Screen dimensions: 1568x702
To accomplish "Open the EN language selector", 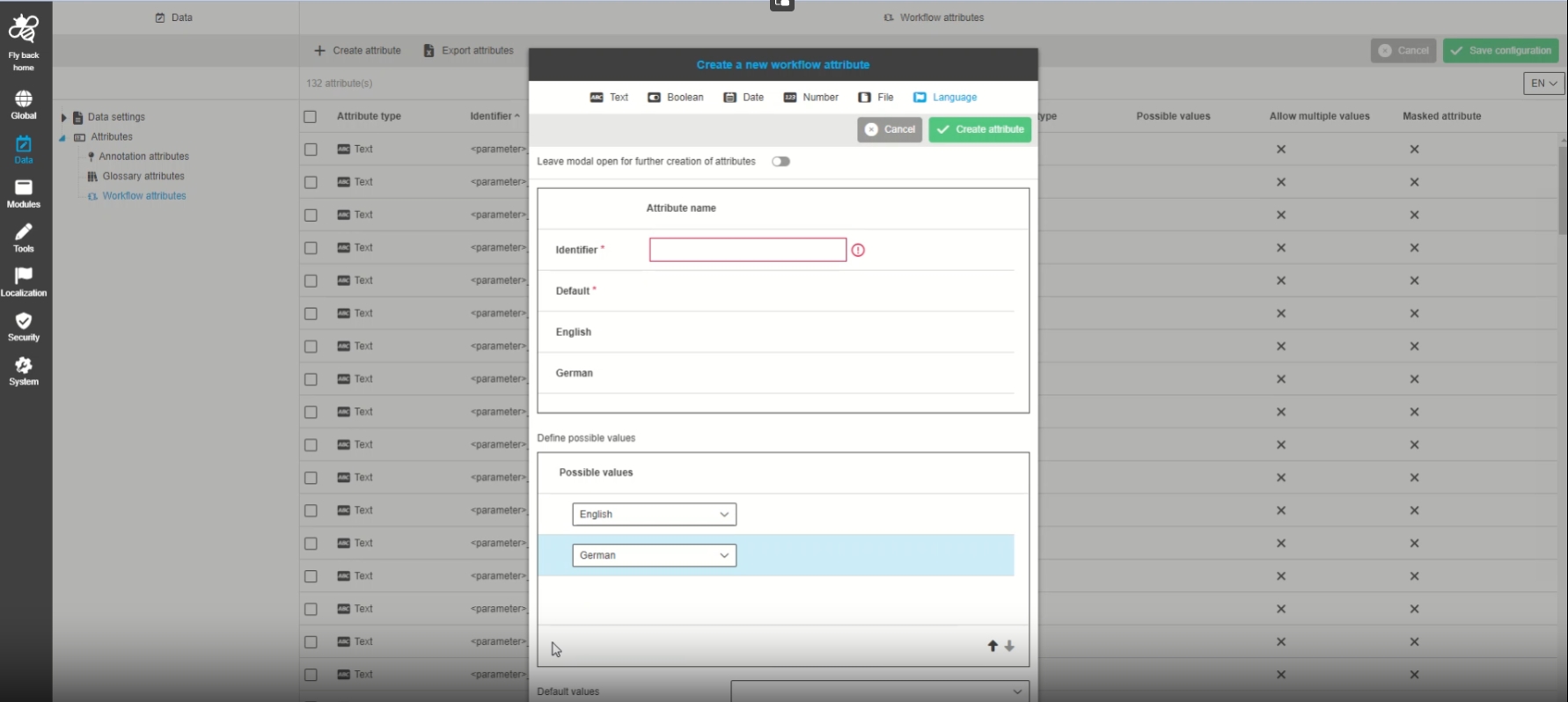I will coord(1544,84).
